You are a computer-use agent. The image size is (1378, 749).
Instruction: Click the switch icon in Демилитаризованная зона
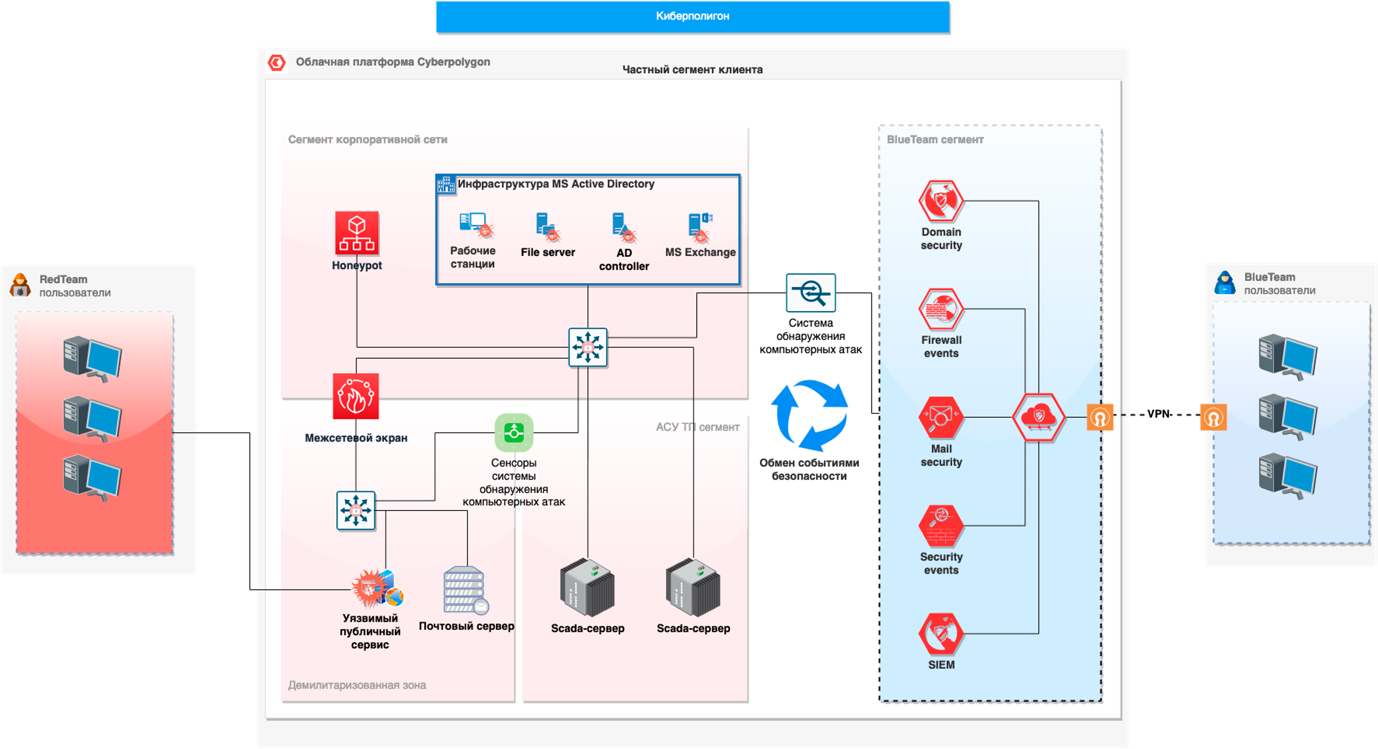[356, 510]
